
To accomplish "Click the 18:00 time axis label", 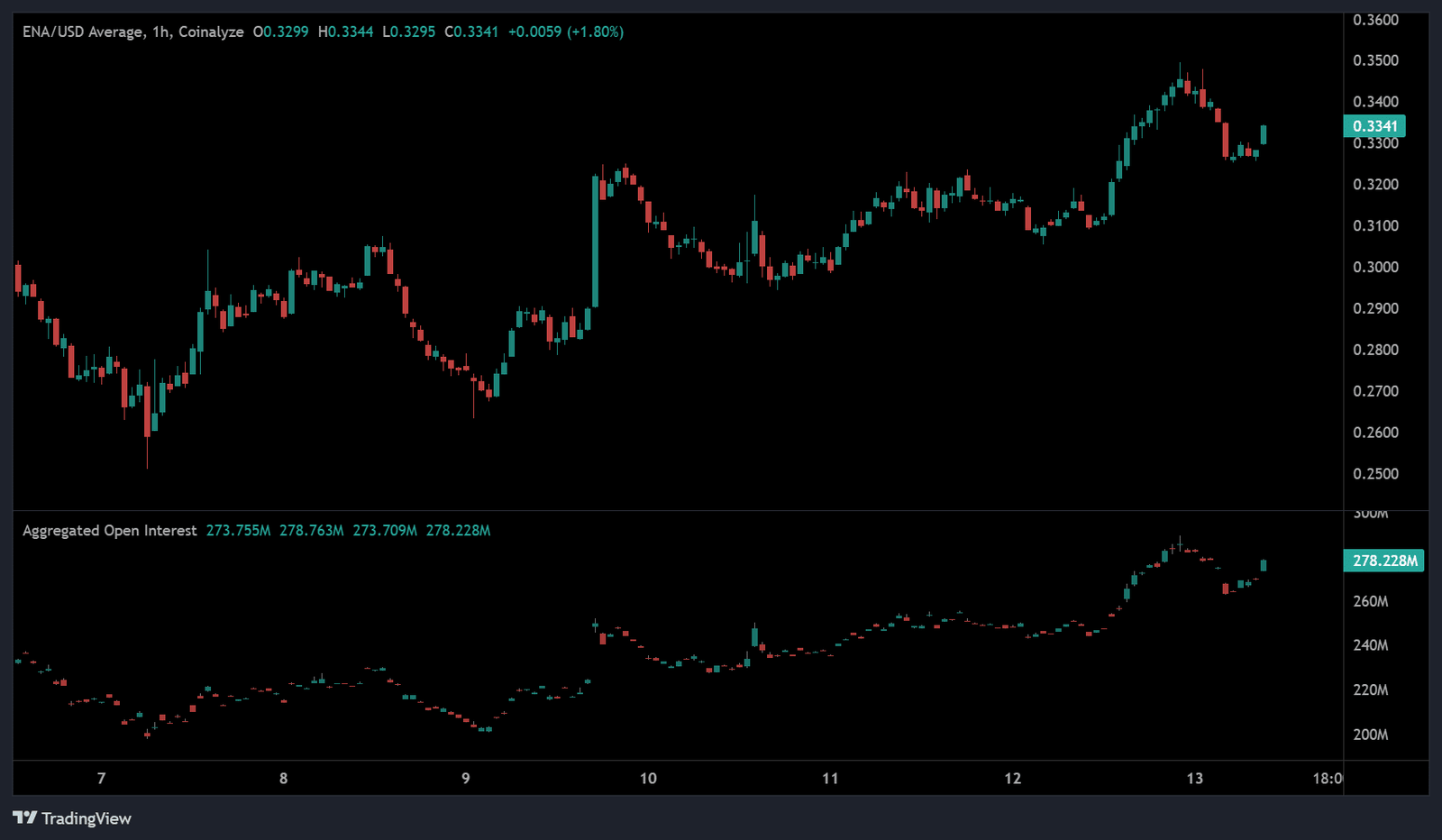I will (1327, 779).
